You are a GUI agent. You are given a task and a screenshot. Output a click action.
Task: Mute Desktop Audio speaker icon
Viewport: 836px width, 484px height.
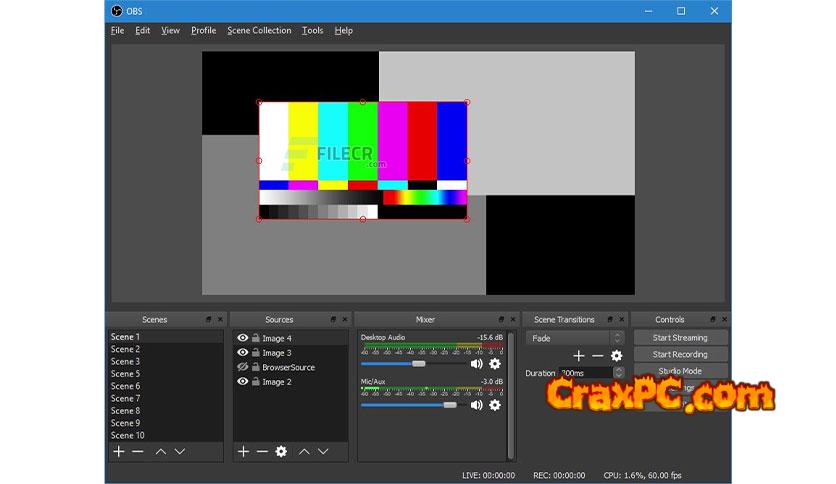[476, 364]
